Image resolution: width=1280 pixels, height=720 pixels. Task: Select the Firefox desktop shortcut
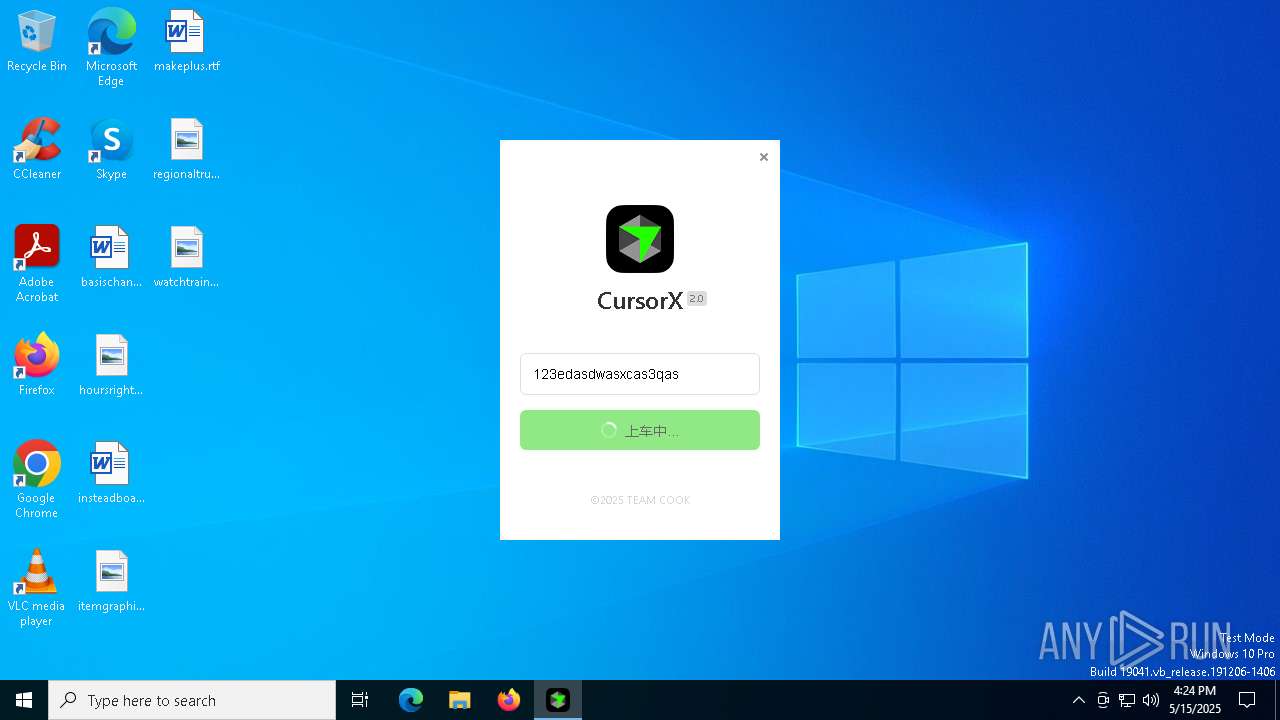37,366
